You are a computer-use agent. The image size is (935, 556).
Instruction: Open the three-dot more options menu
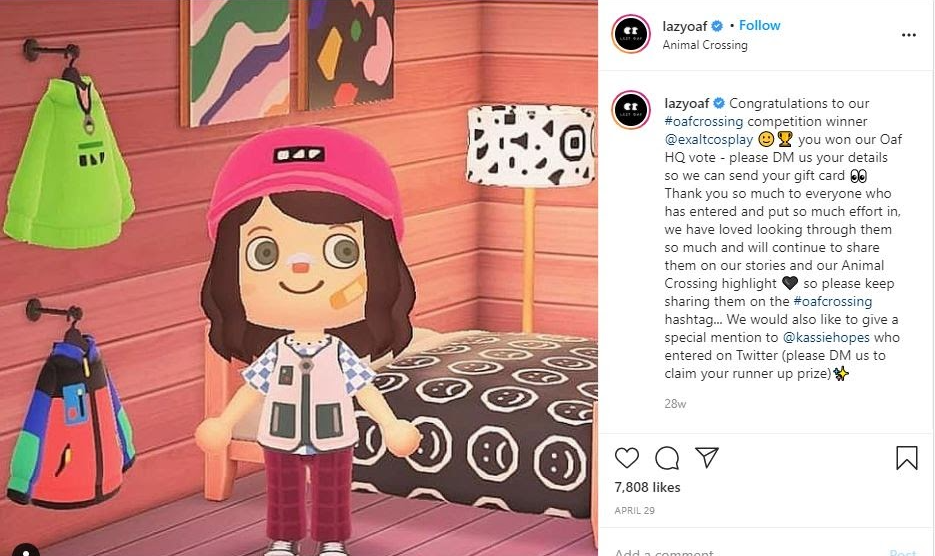click(908, 35)
